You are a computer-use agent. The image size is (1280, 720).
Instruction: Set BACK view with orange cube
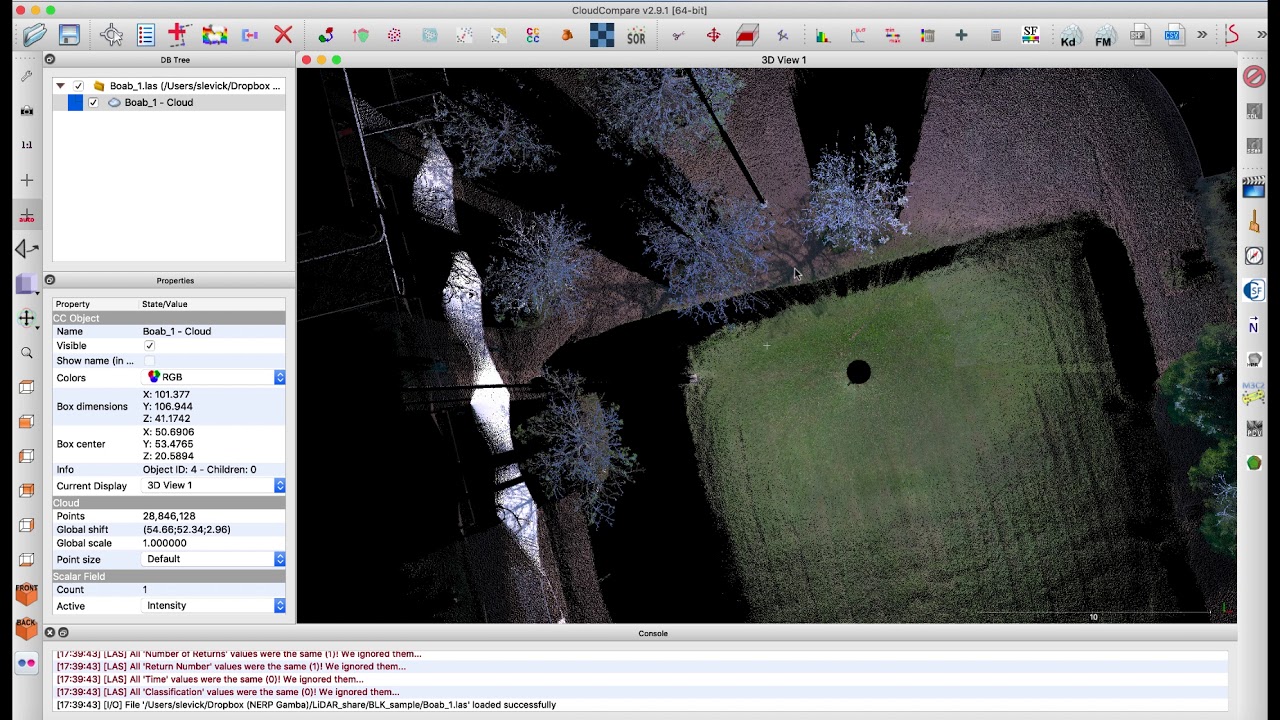27,628
